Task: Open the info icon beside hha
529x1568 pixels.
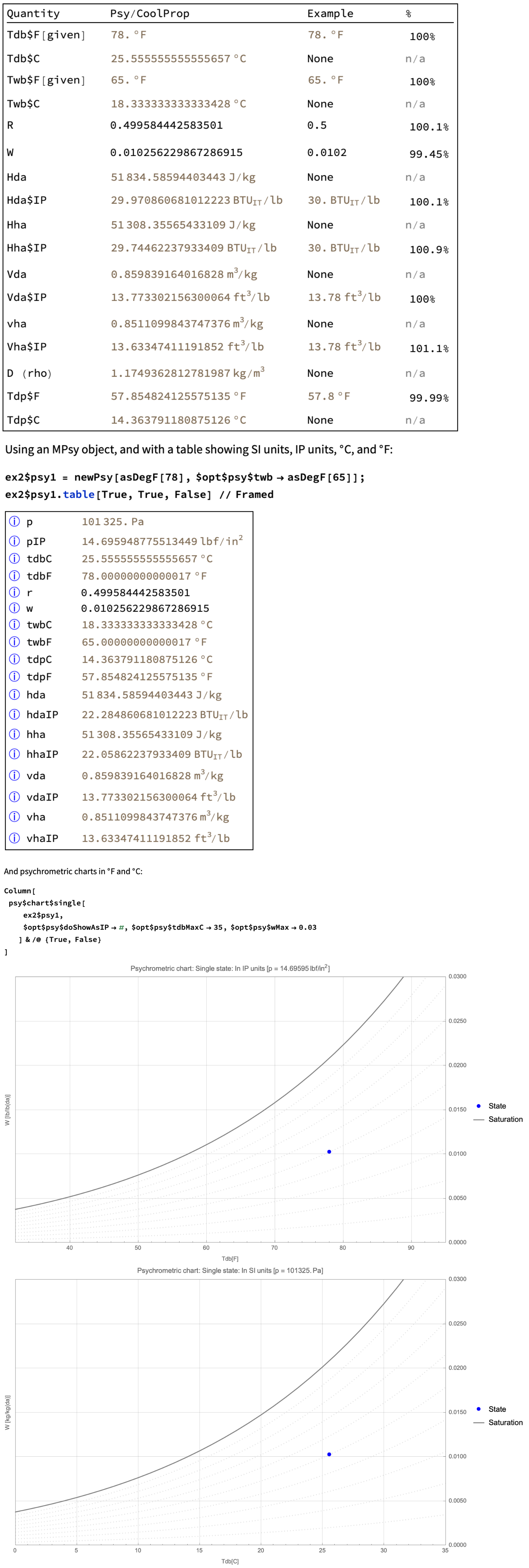Action: click(x=14, y=734)
